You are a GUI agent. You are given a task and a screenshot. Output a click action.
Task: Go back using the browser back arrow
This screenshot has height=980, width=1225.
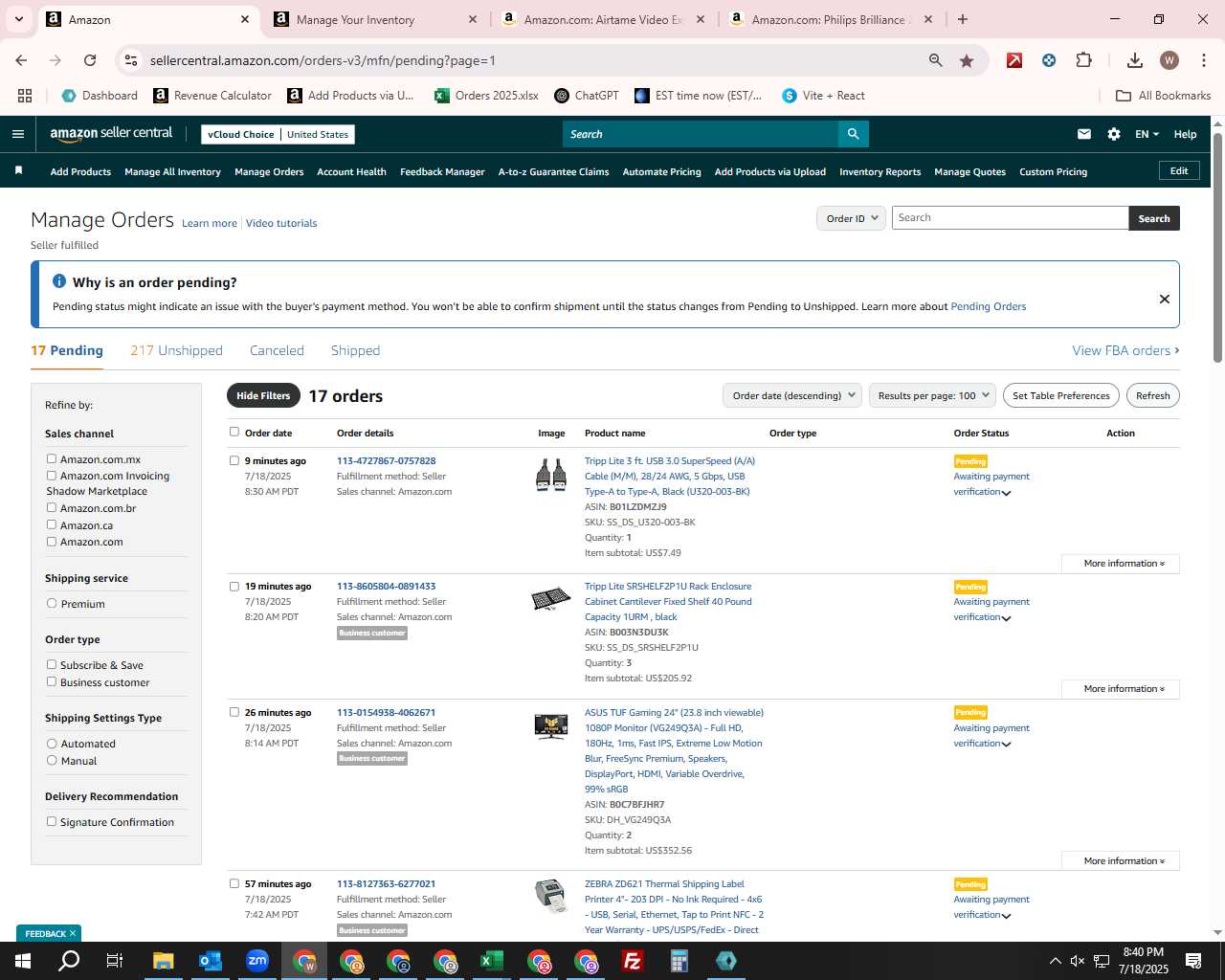[21, 60]
